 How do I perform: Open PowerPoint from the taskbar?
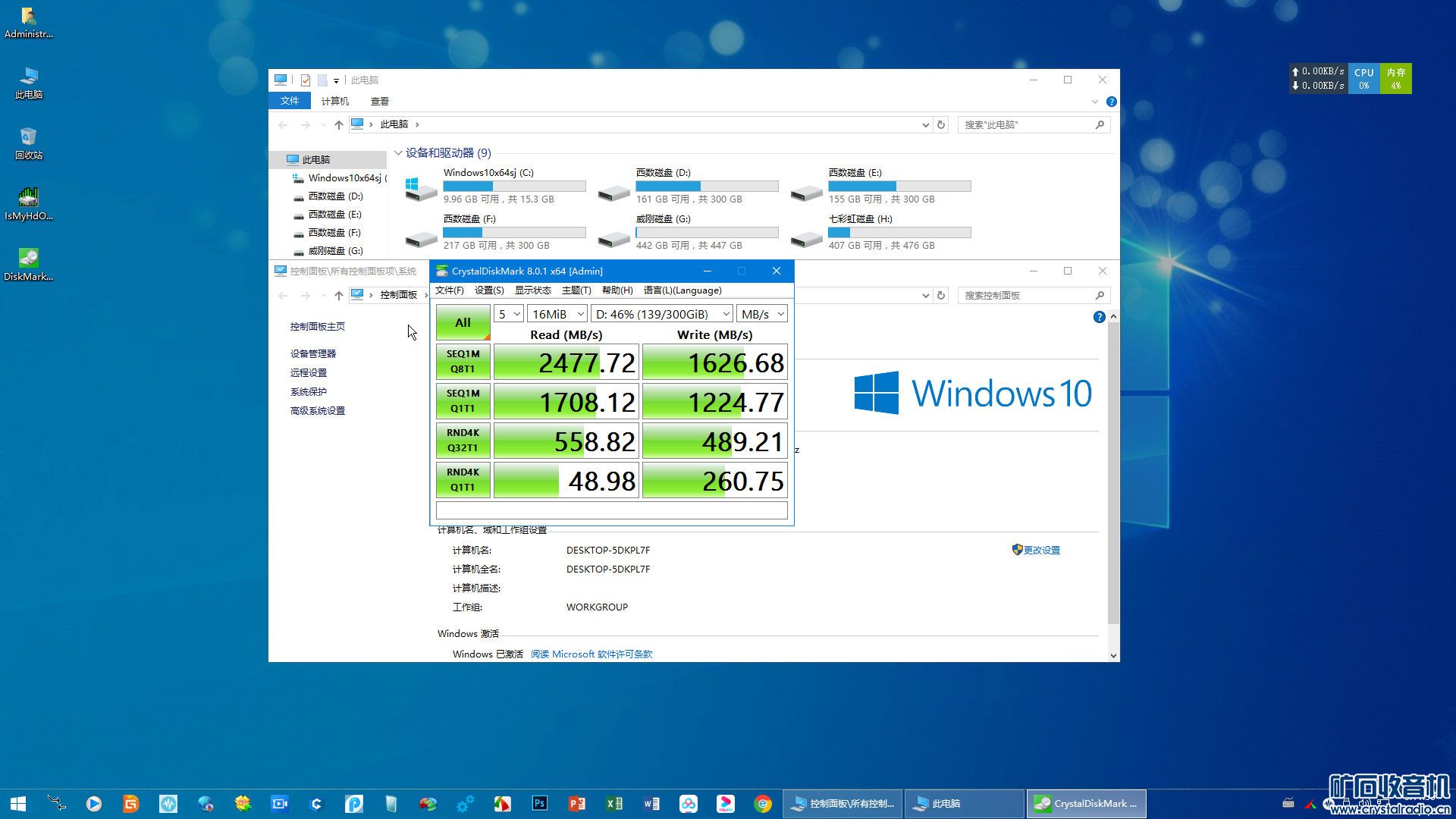pos(577,804)
